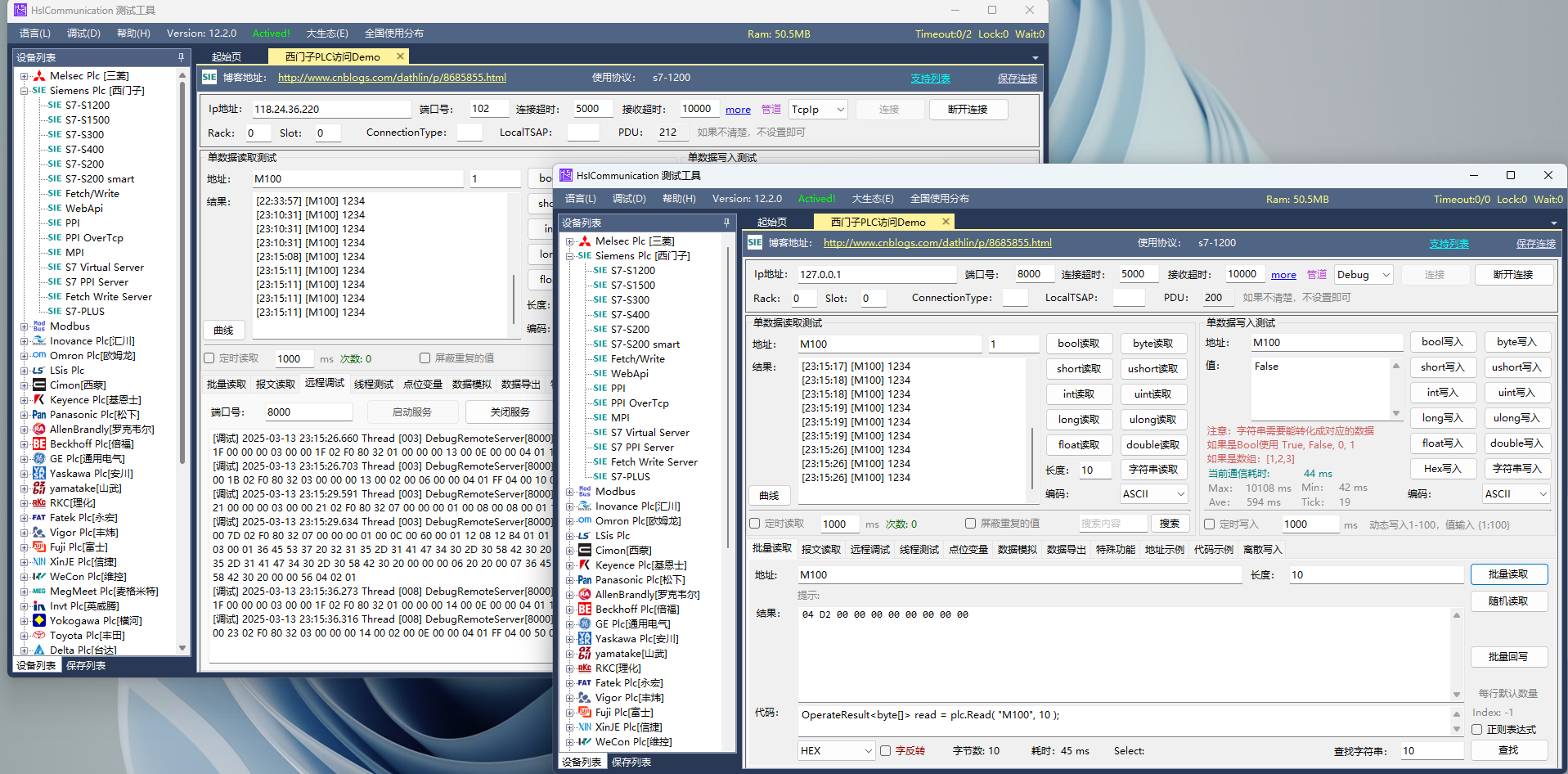Click Cimon icon in front window tree
The height and width of the screenshot is (774, 1568).
tap(585, 551)
